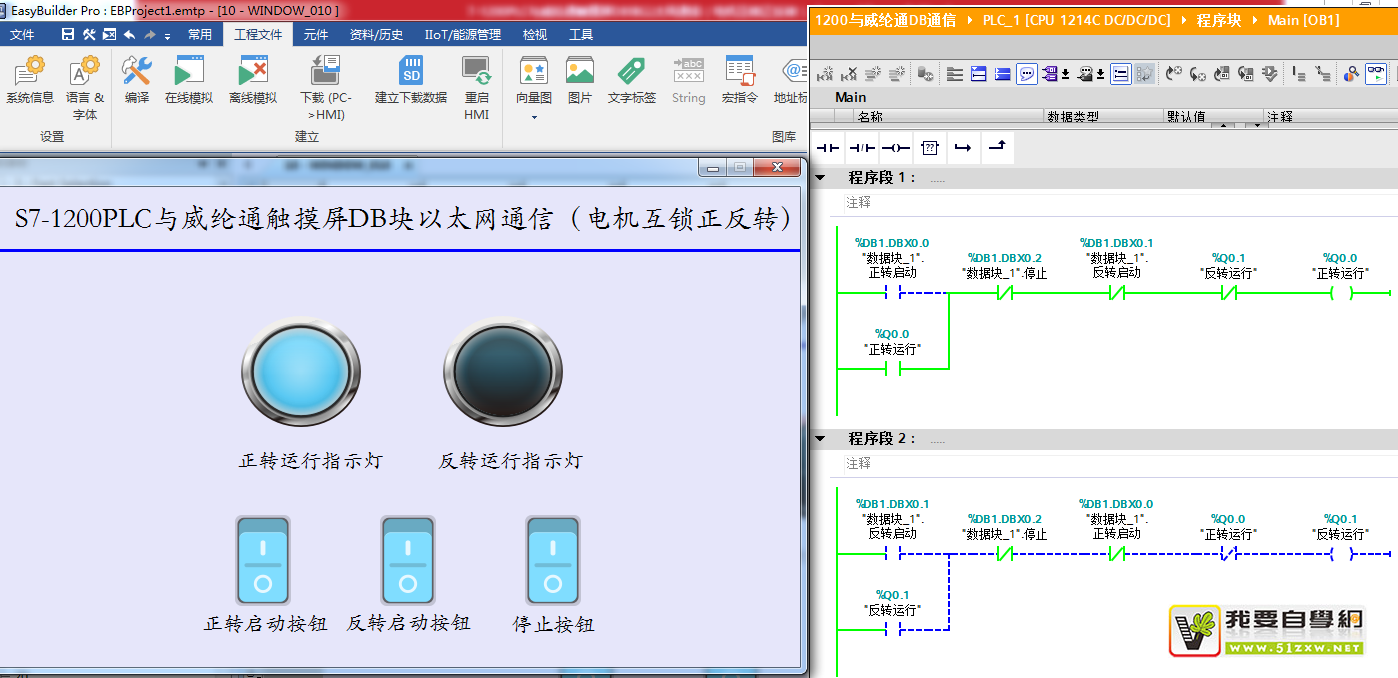Toggle the 反转启动按钮 switch

pos(408,560)
